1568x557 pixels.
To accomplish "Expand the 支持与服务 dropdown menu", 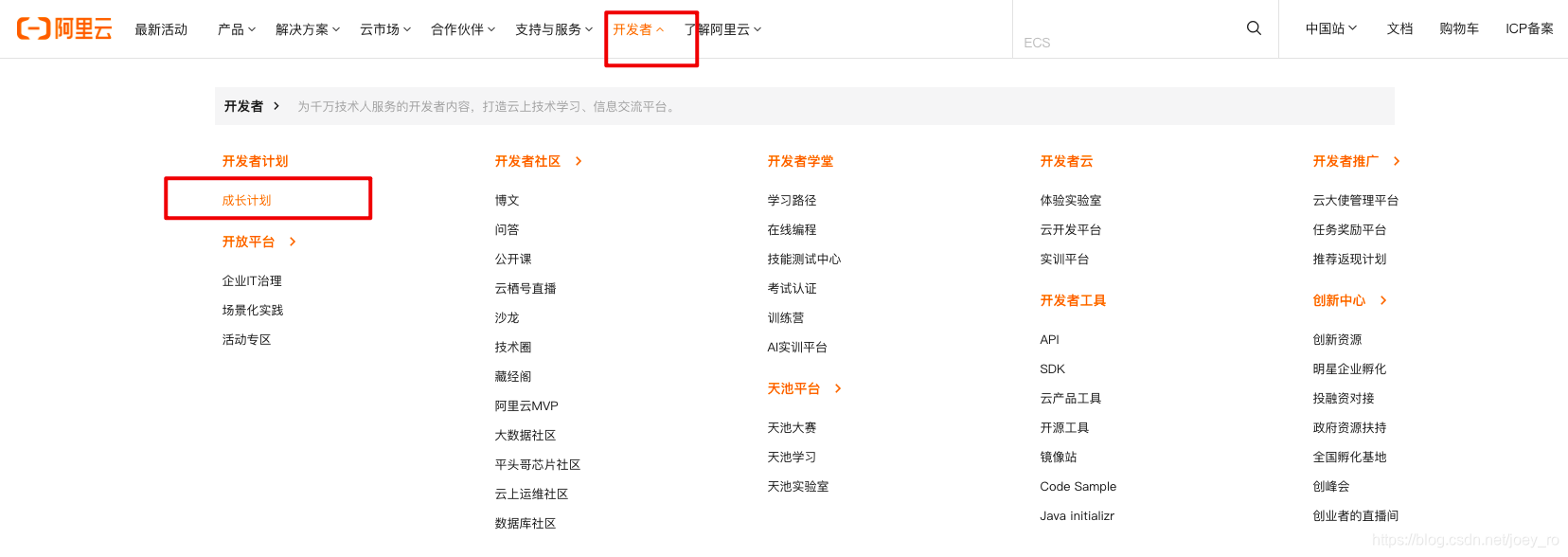I will pyautogui.click(x=554, y=29).
